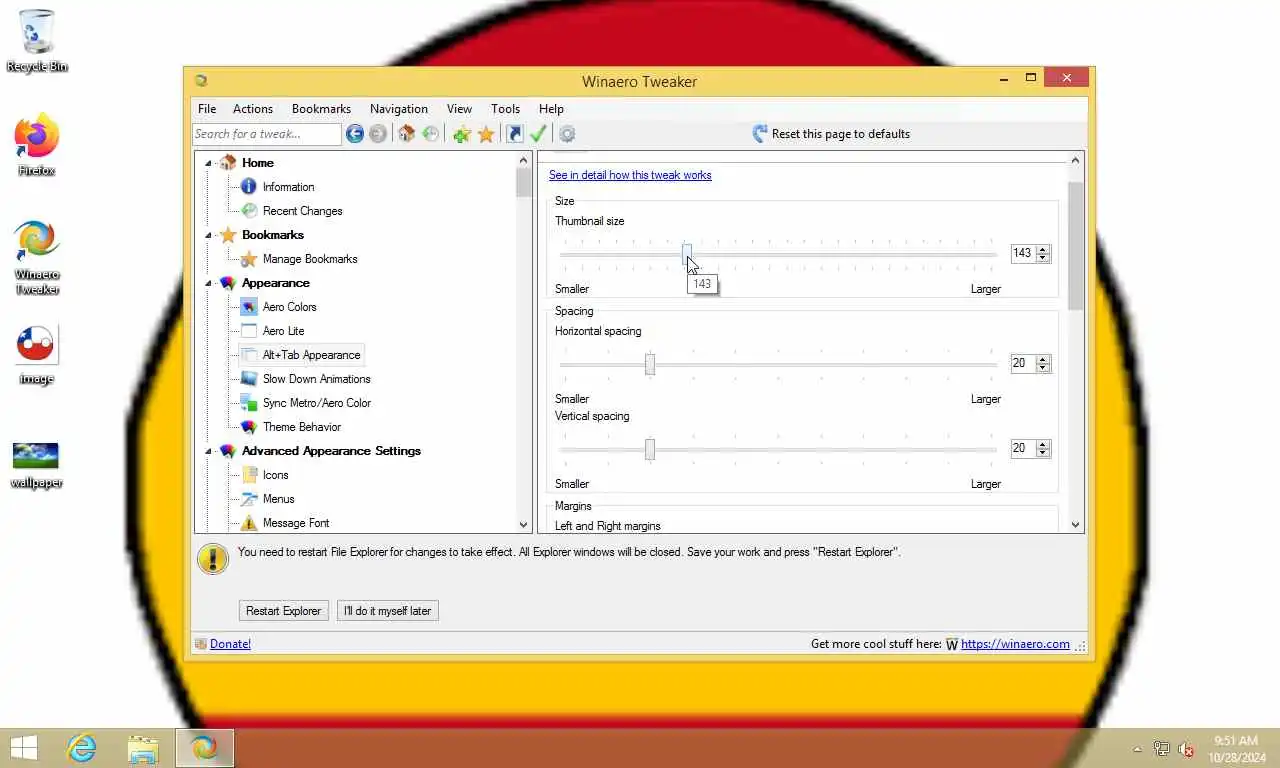Open See in detail how this tweak works
Screen dimensions: 1280x768
[x=630, y=175]
